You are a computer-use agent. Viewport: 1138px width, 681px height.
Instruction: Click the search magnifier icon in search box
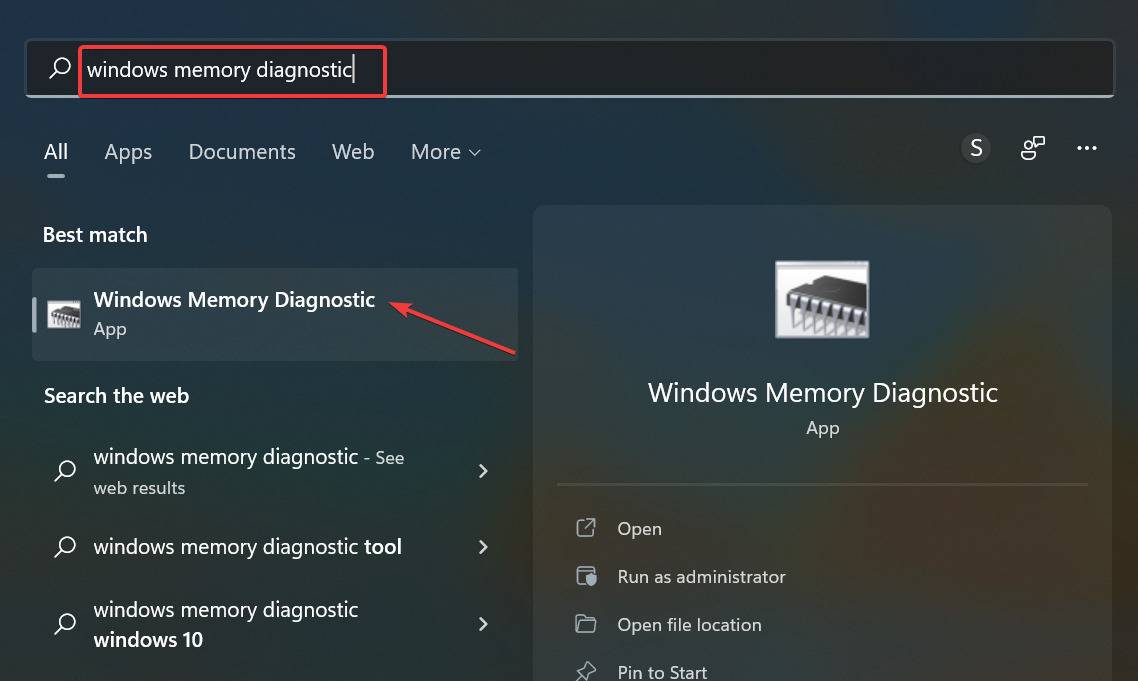[60, 68]
